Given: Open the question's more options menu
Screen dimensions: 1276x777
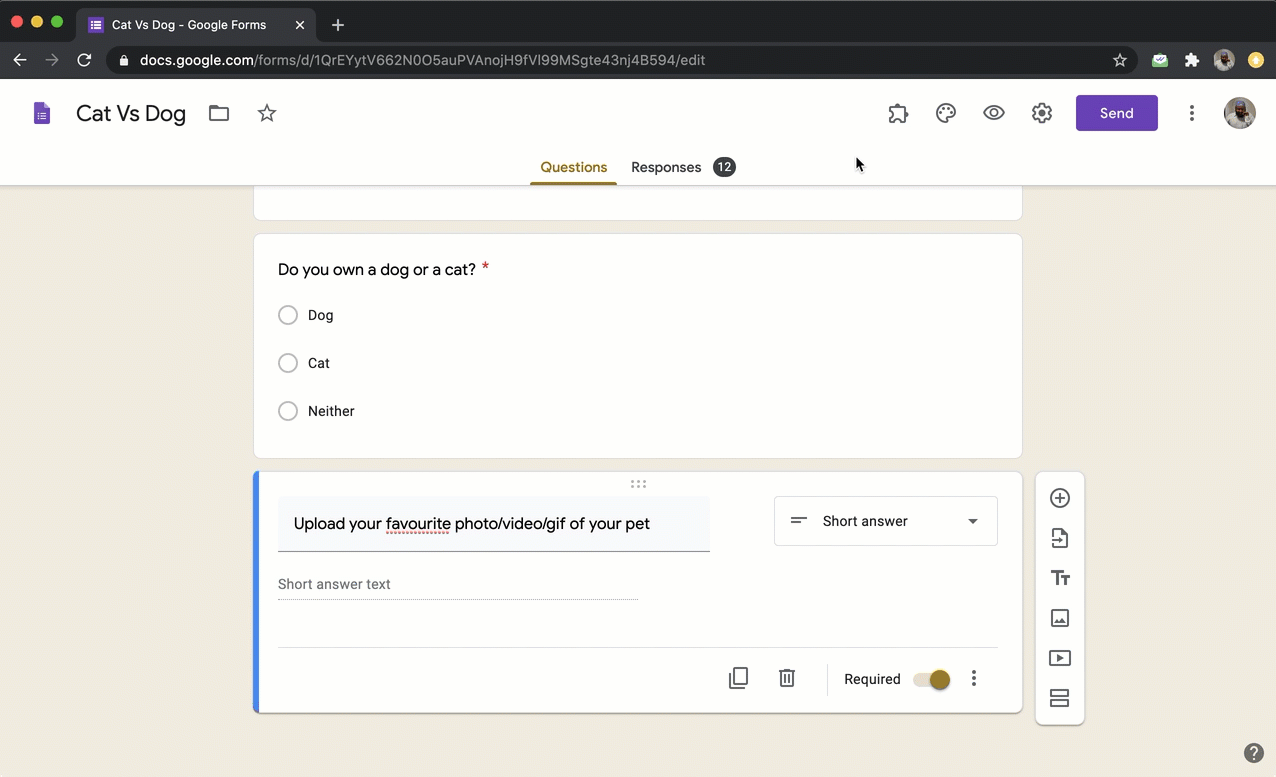Looking at the screenshot, I should [x=974, y=679].
